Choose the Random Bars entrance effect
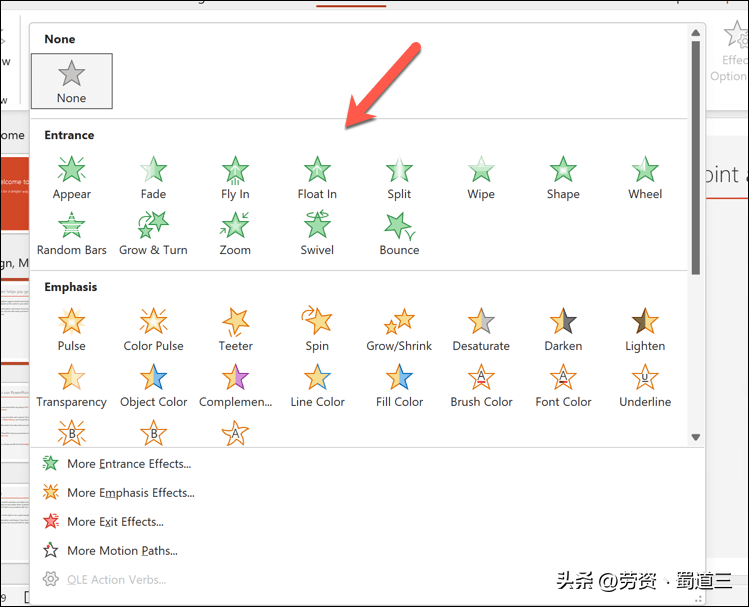 click(x=72, y=234)
